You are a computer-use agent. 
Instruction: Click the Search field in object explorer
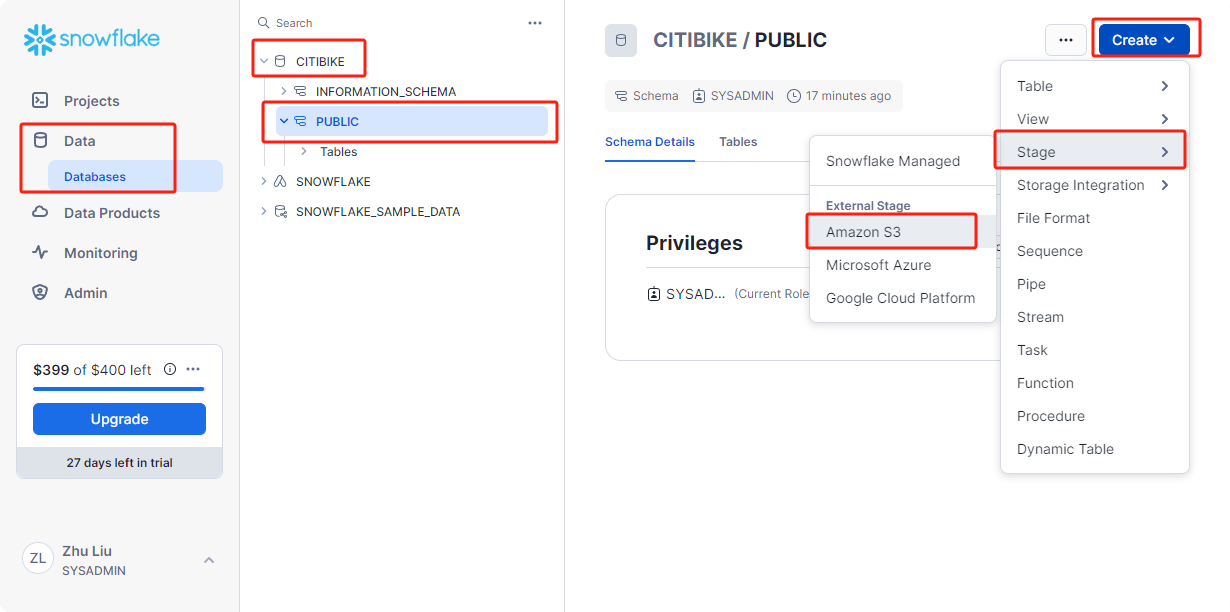point(380,23)
